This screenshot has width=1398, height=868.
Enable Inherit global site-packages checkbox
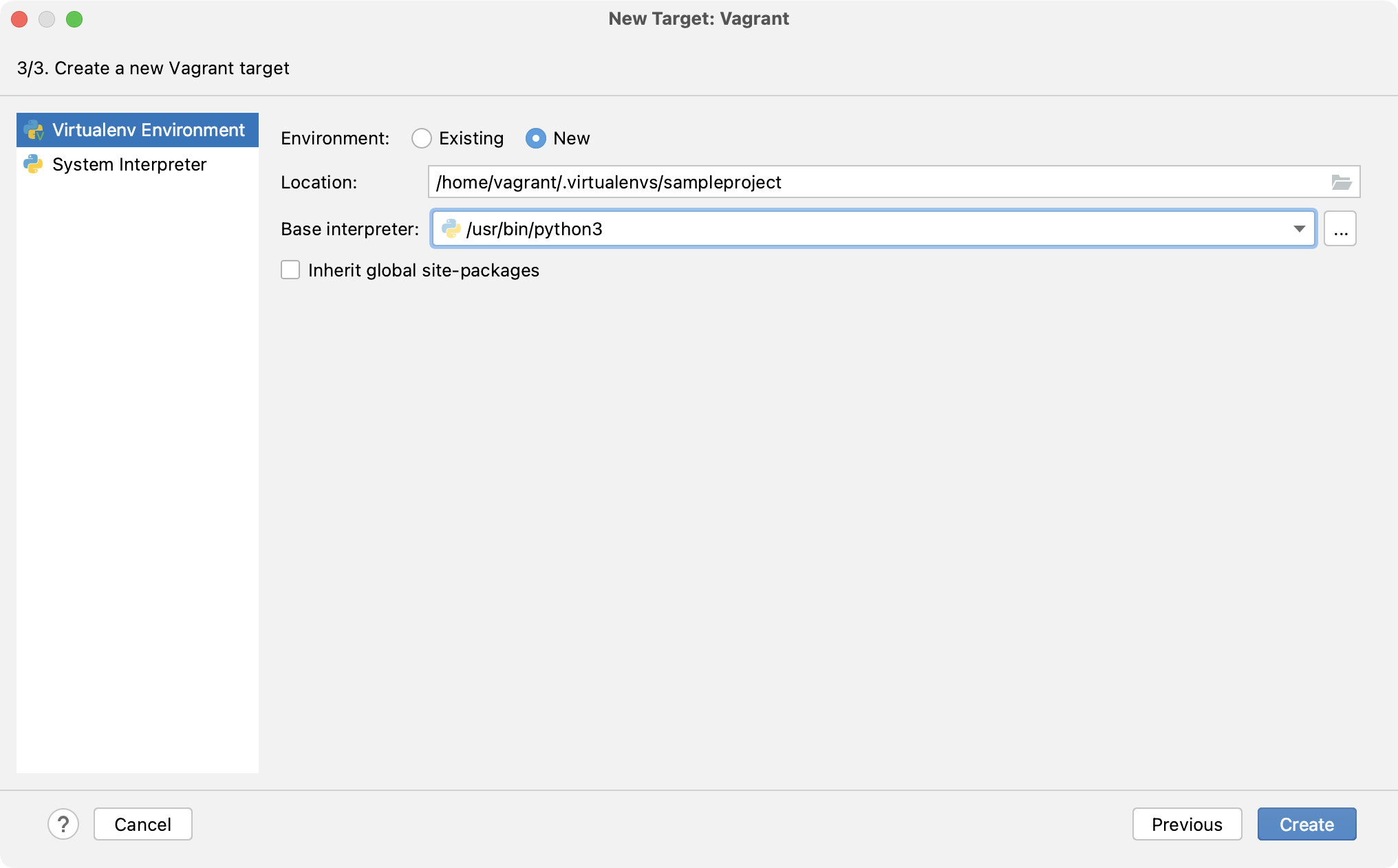pos(290,270)
